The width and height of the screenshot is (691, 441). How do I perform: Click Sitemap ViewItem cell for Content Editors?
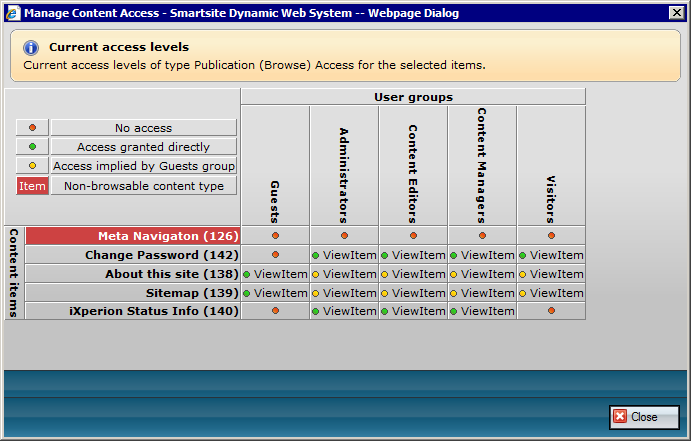(x=413, y=293)
